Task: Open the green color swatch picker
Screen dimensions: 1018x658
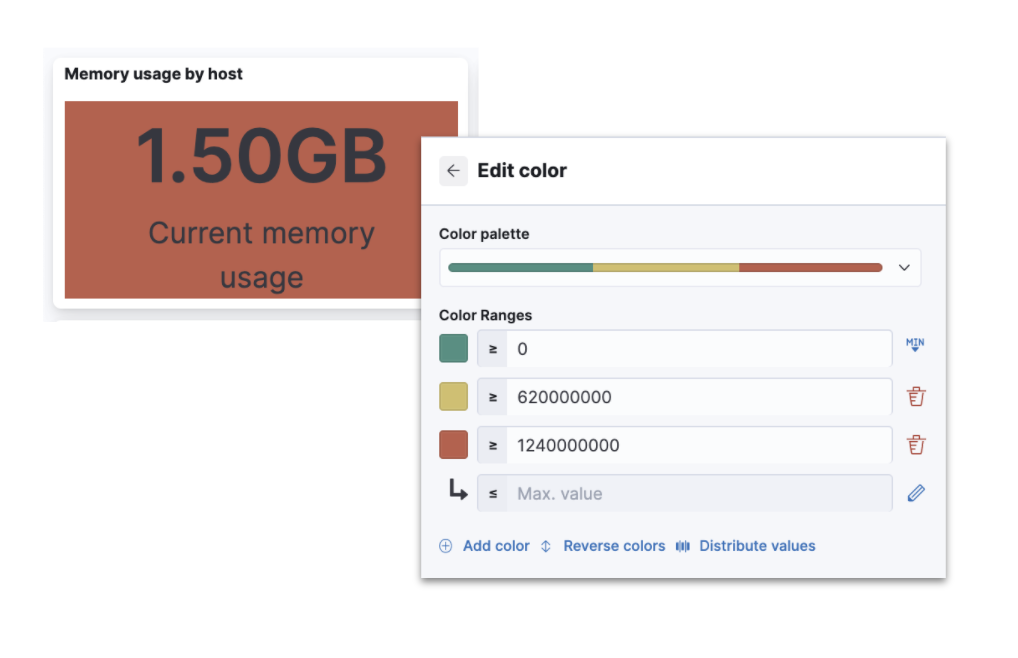Action: click(x=453, y=349)
